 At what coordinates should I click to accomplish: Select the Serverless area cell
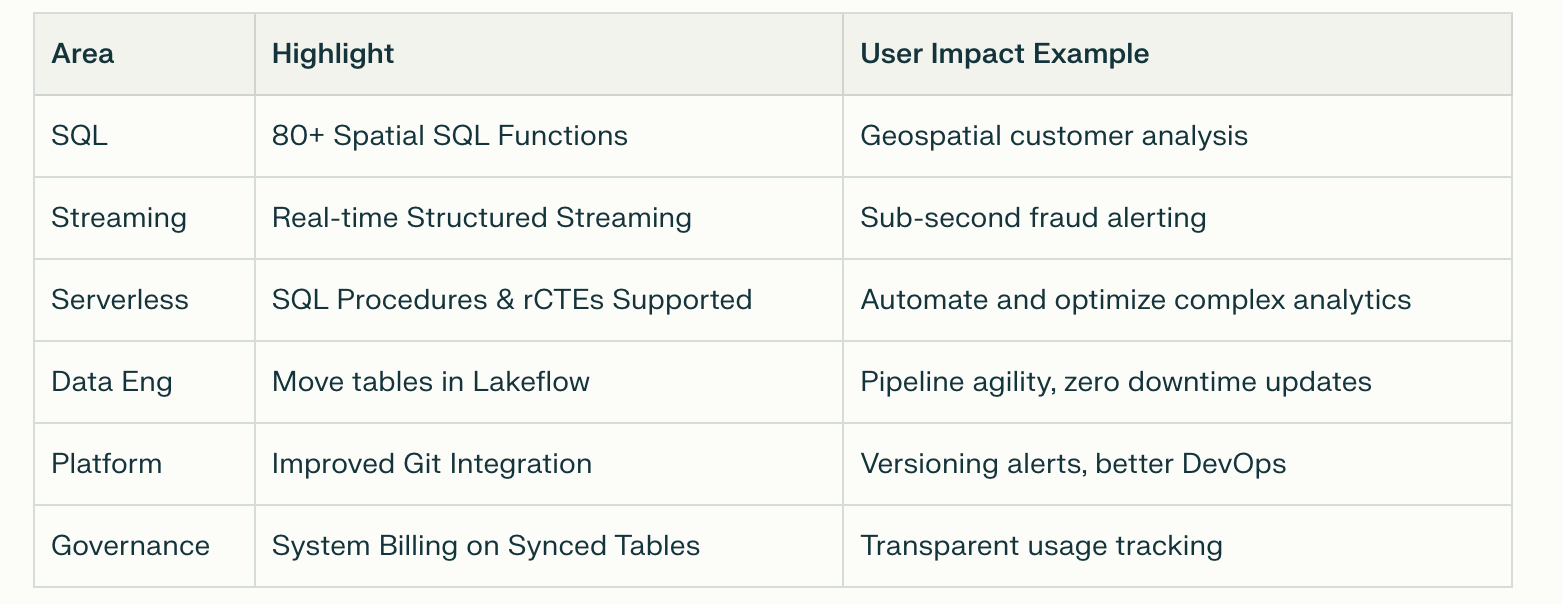click(120, 300)
